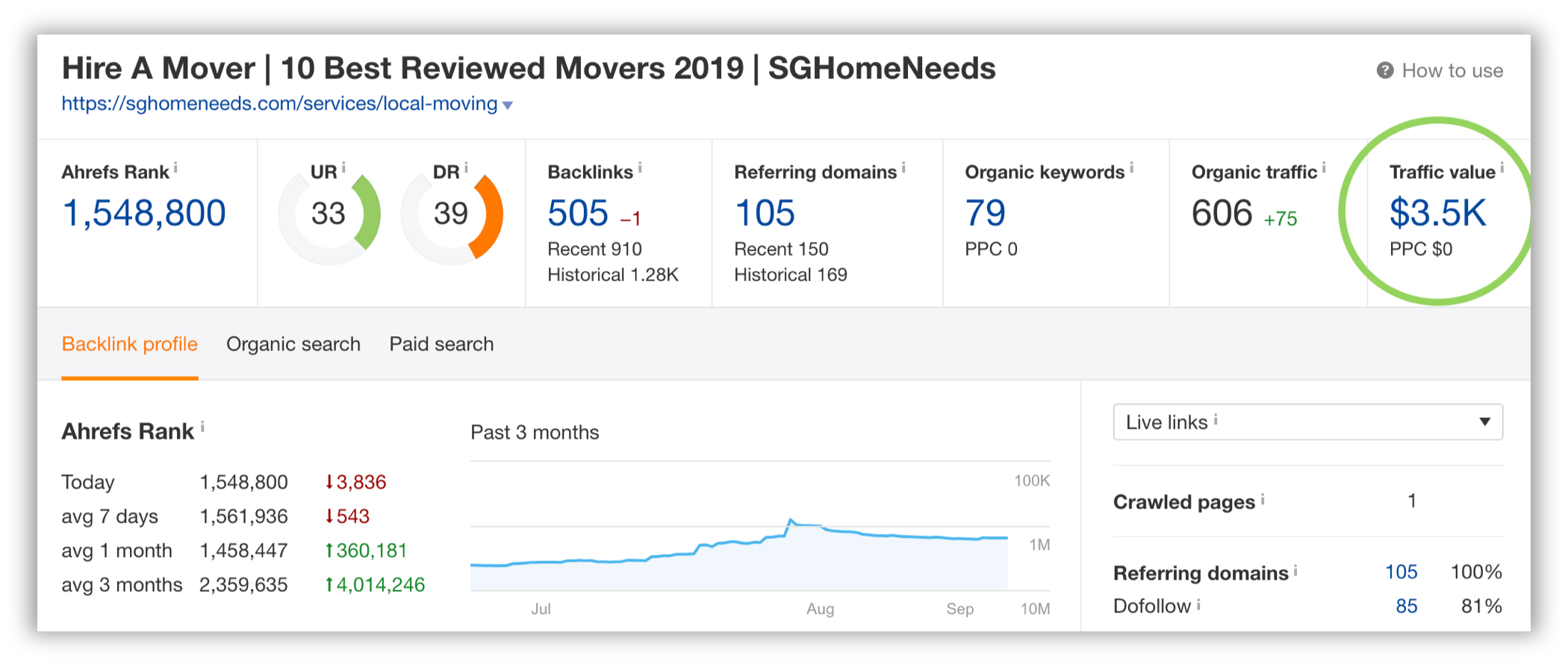Click the -1 backlinks change indicator

[630, 219]
